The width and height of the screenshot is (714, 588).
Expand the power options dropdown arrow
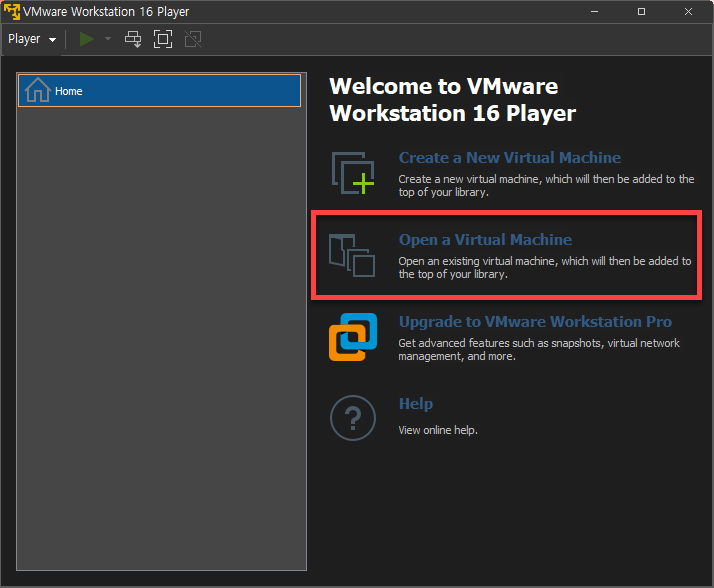coord(108,39)
